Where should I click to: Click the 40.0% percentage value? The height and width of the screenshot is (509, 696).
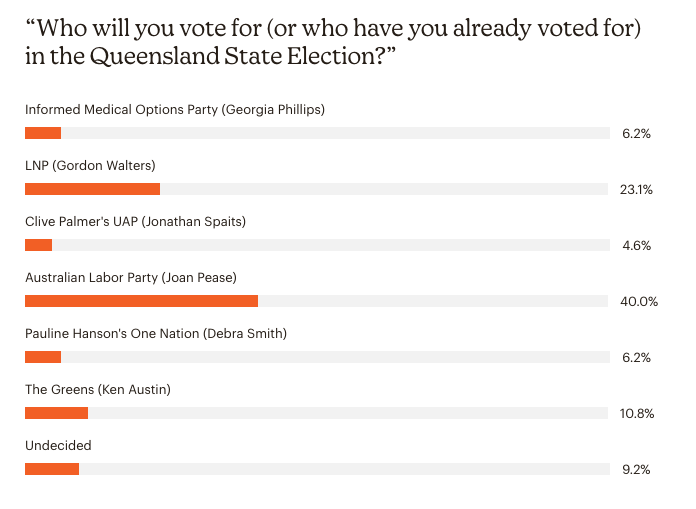pos(639,302)
